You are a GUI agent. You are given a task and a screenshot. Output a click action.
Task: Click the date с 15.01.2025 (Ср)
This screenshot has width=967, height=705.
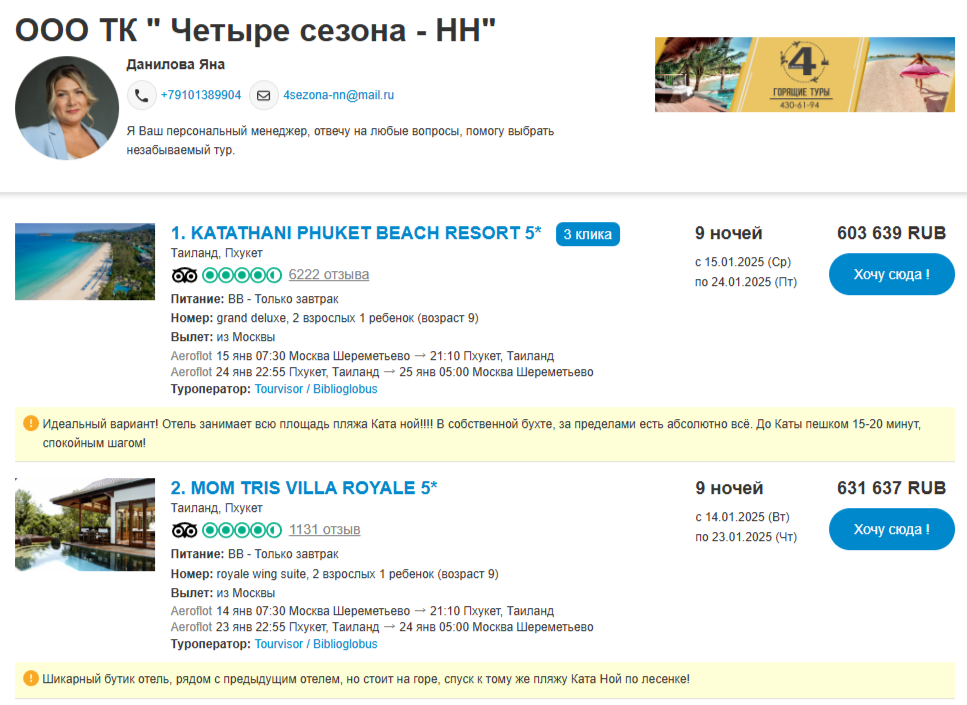(x=743, y=262)
